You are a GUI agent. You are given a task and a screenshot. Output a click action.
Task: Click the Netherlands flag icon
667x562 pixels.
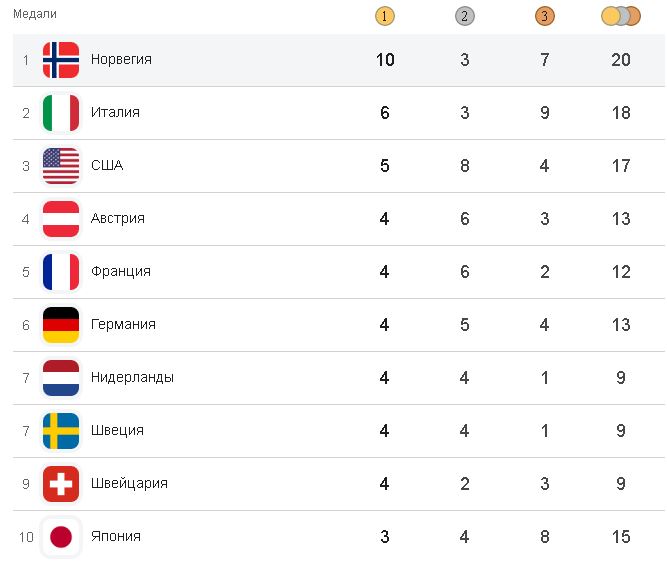[x=61, y=378]
